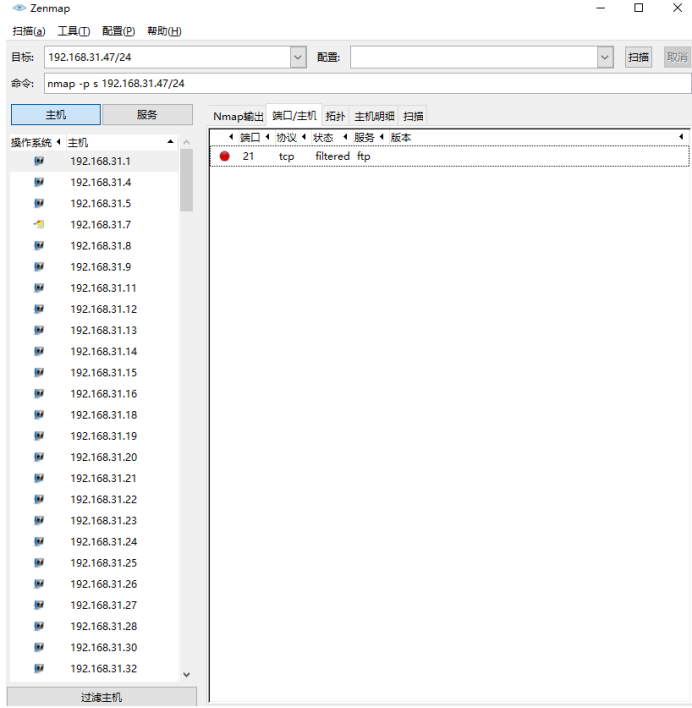The width and height of the screenshot is (692, 708).
Task: Click the OS icon beside 192.168.31.13
Action: click(39, 330)
